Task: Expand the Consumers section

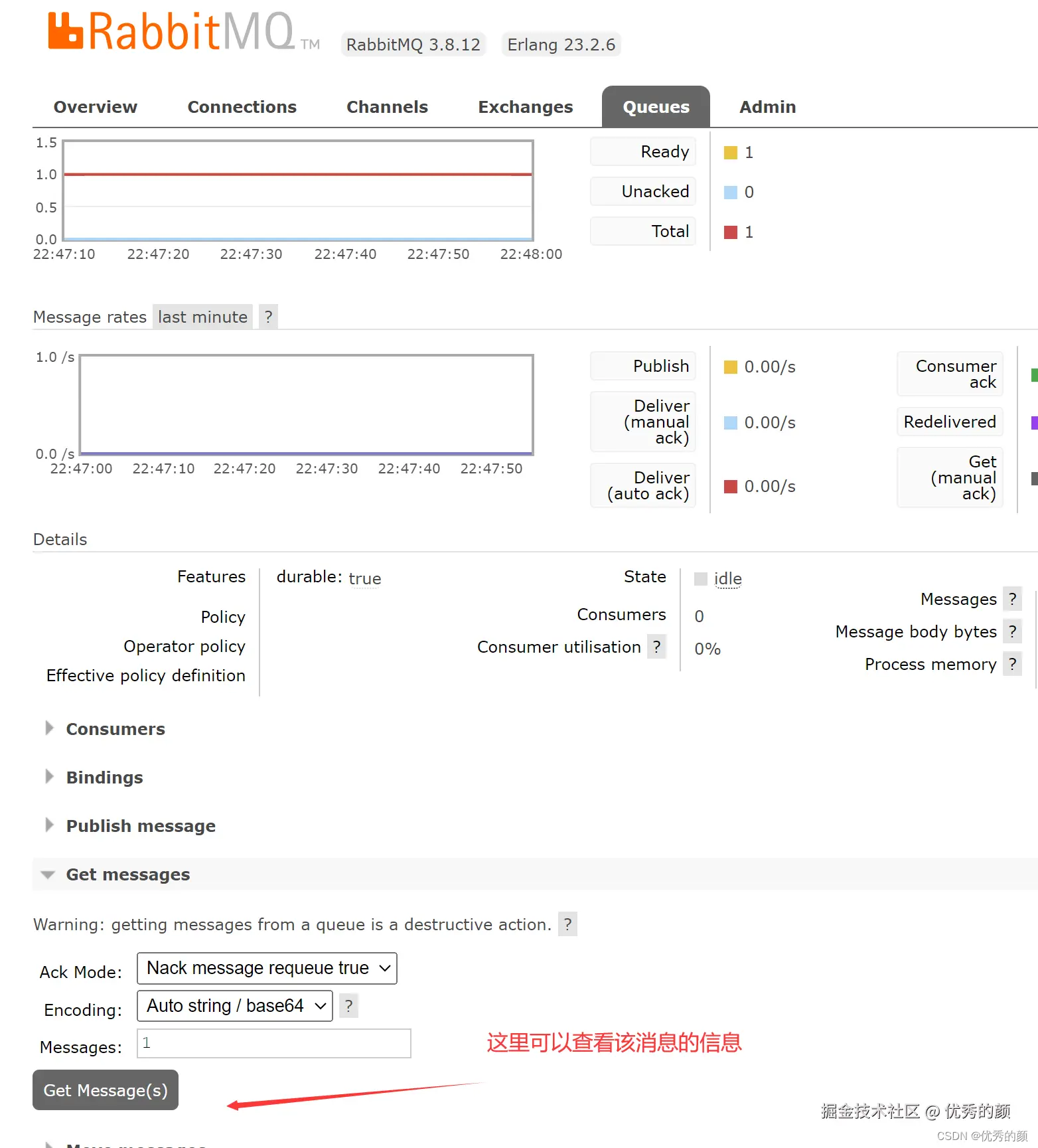Action: coord(115,729)
